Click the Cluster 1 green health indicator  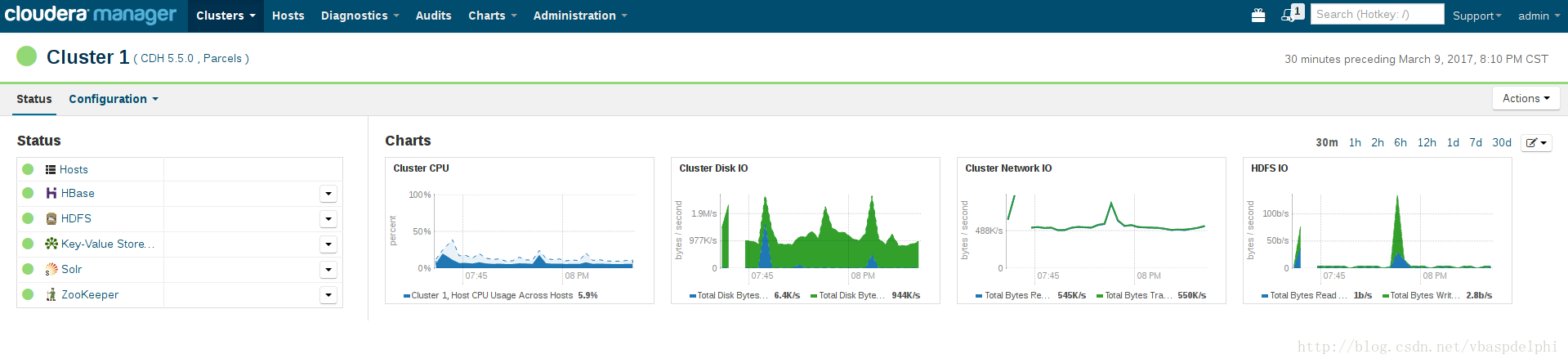tap(27, 56)
